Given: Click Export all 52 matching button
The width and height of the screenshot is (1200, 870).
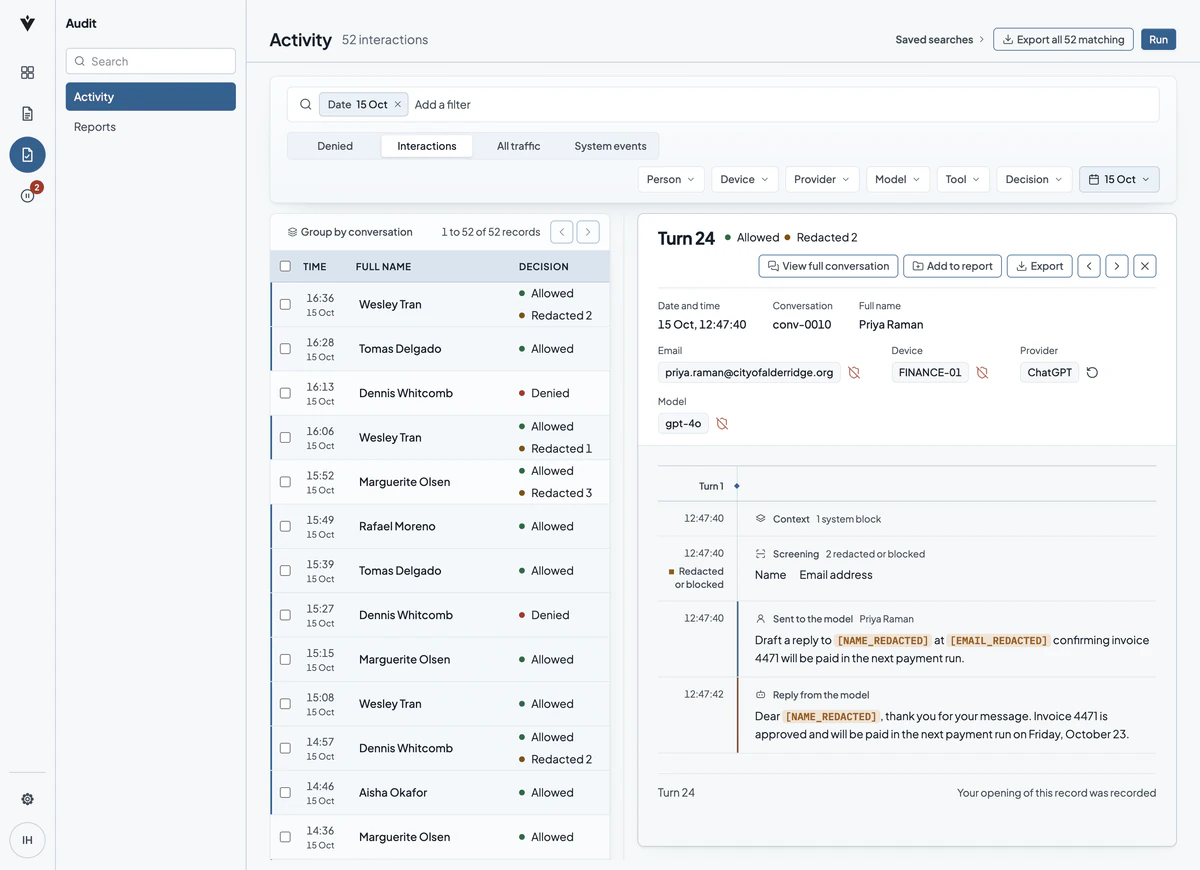Looking at the screenshot, I should [1063, 40].
